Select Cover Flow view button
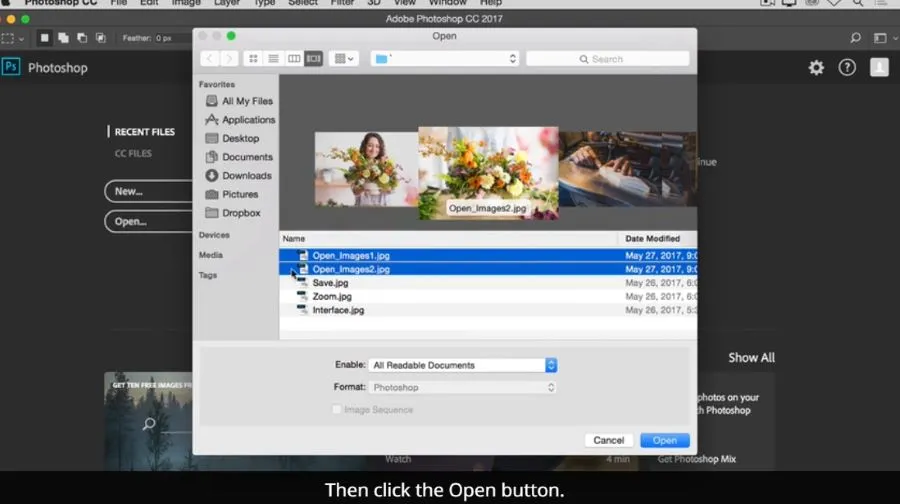 313,59
